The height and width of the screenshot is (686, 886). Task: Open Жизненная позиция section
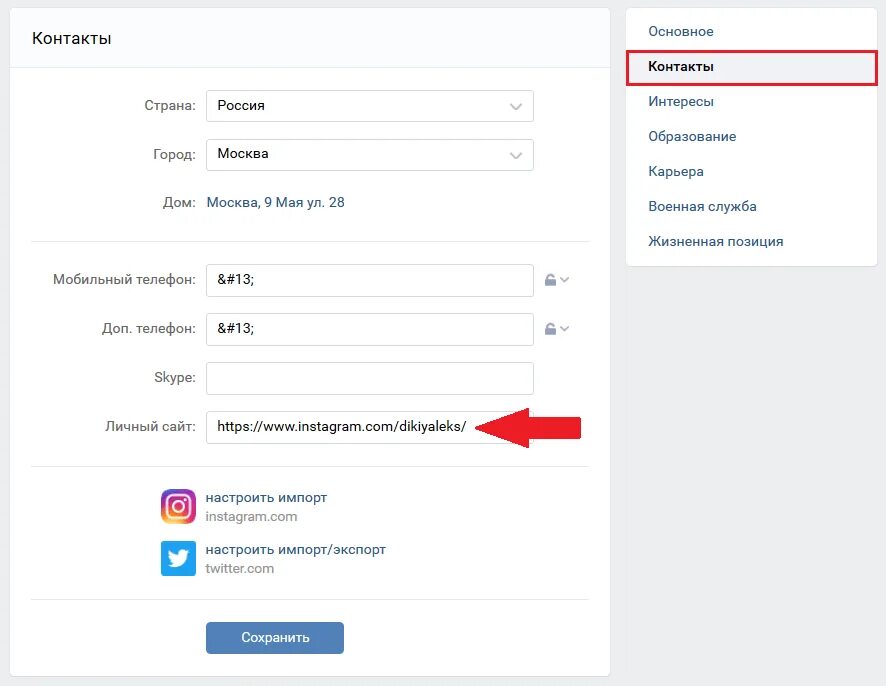pos(716,242)
